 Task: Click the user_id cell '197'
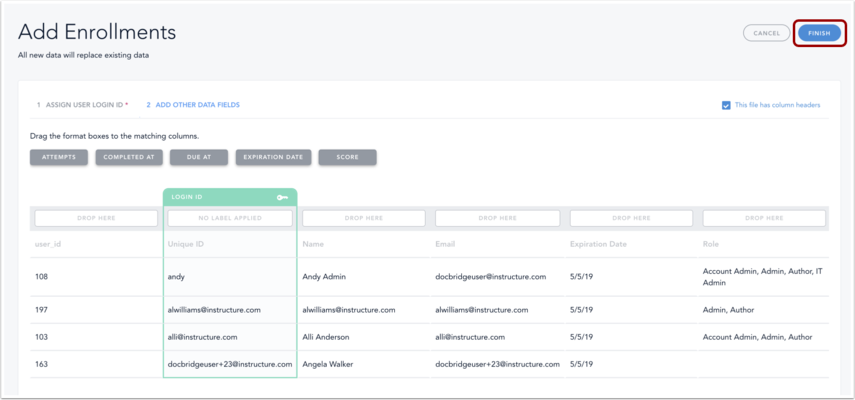[41, 310]
